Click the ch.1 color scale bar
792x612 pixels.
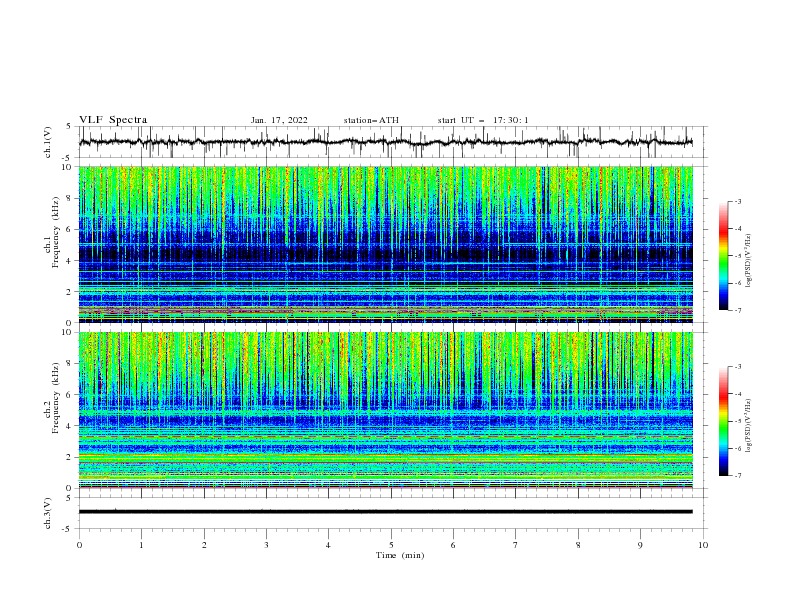pos(724,256)
